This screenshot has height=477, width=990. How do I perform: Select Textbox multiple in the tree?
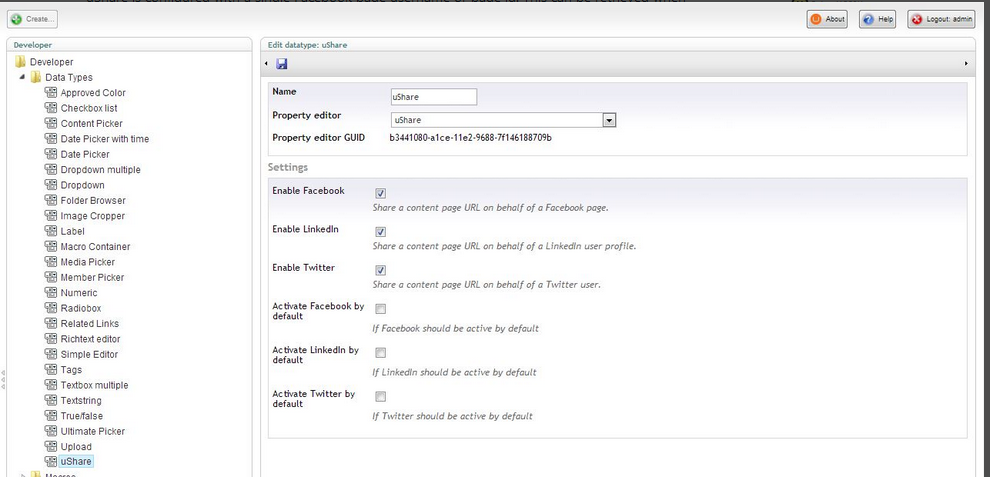(x=94, y=385)
